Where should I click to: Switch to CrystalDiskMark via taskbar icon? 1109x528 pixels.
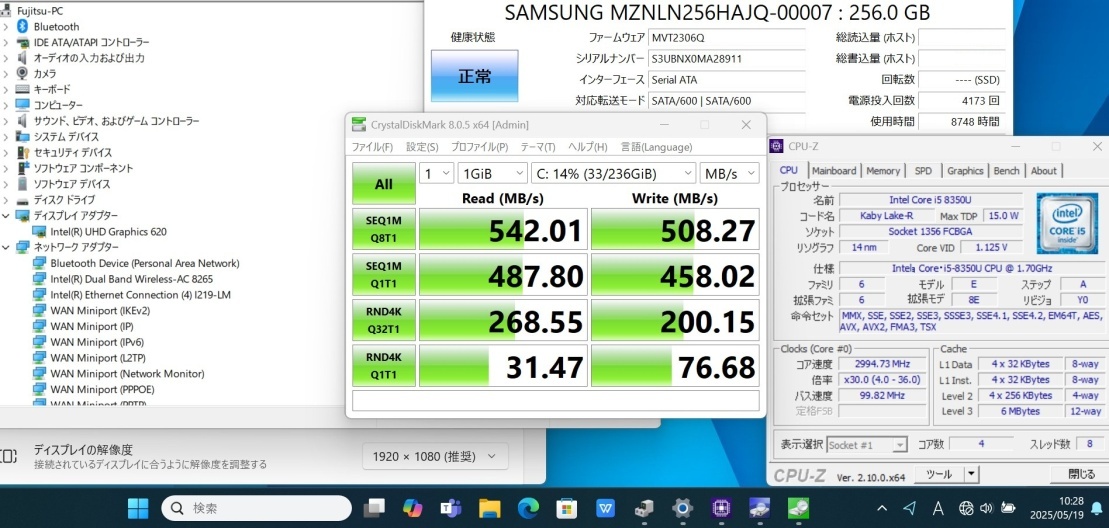798,508
